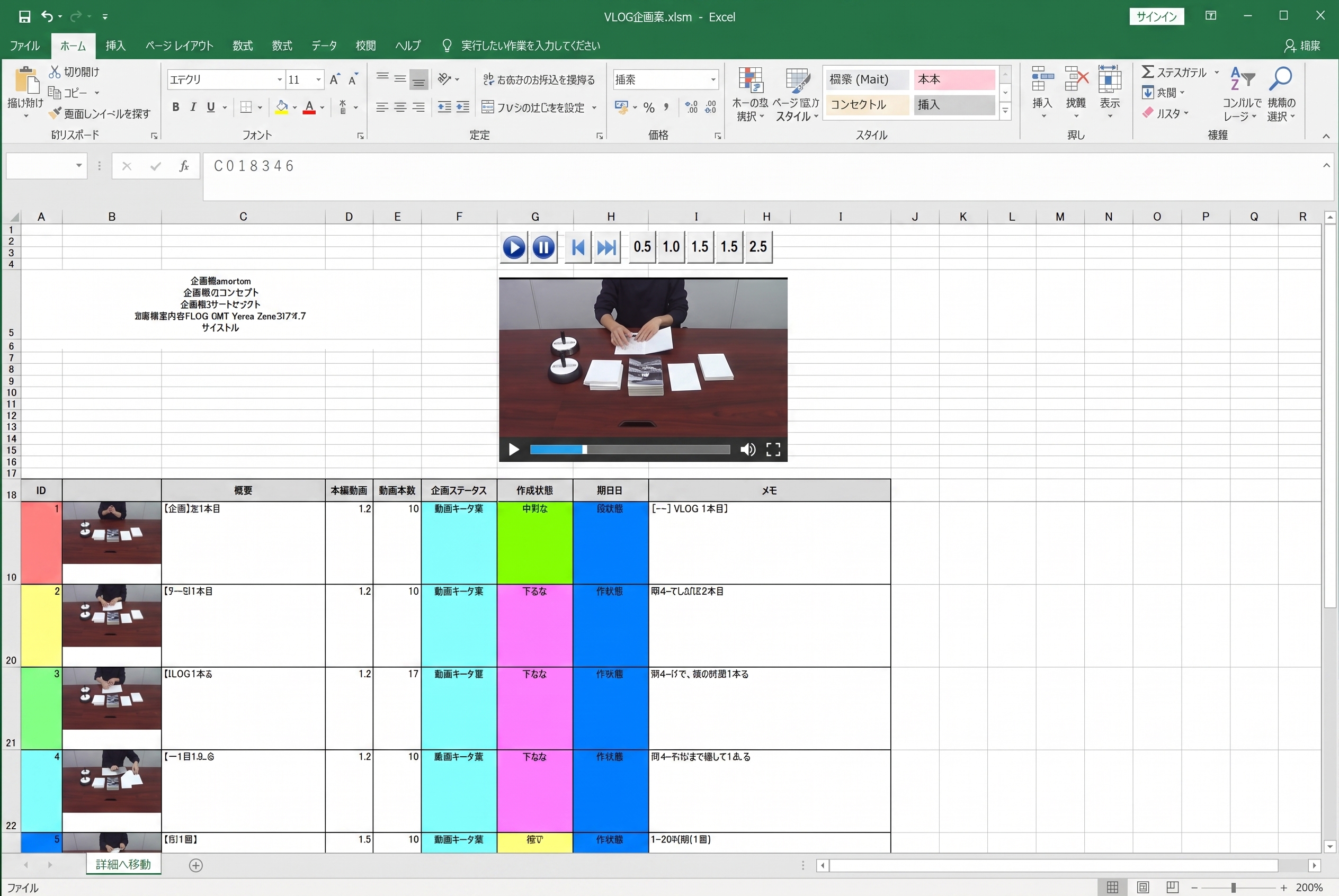Click the thumbnail image in row ID 1

pyautogui.click(x=111, y=533)
